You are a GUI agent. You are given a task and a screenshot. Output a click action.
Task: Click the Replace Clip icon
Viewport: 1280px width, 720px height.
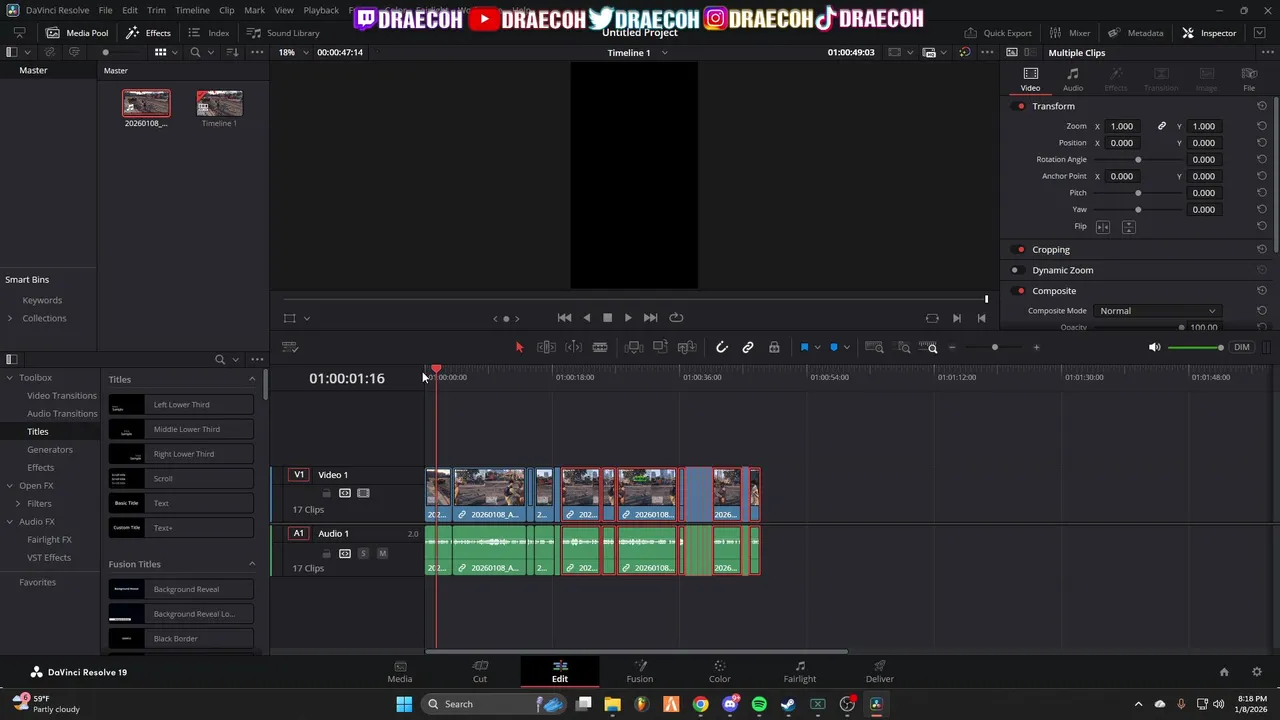(x=687, y=347)
